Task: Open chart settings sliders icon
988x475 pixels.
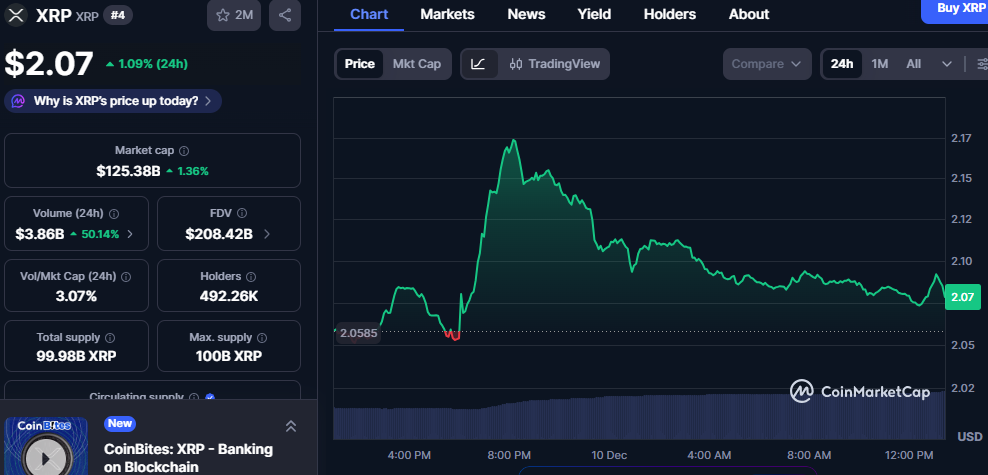Action: coord(981,64)
